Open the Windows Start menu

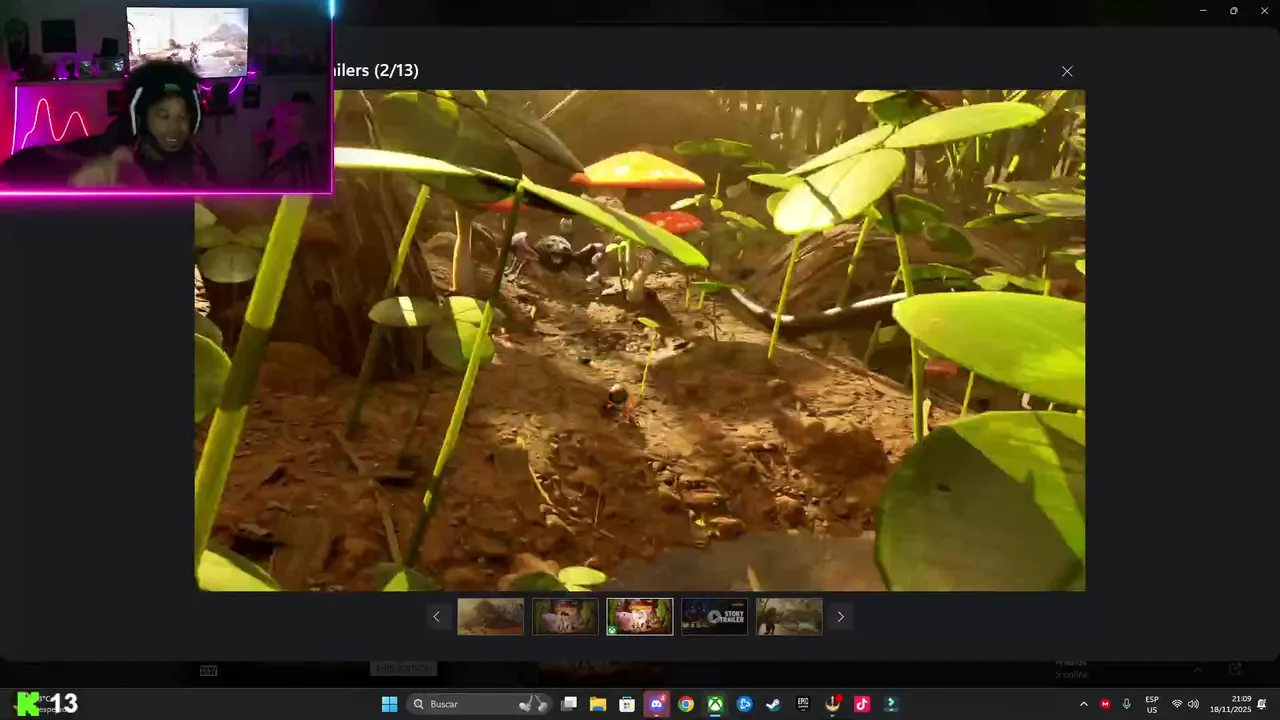389,704
